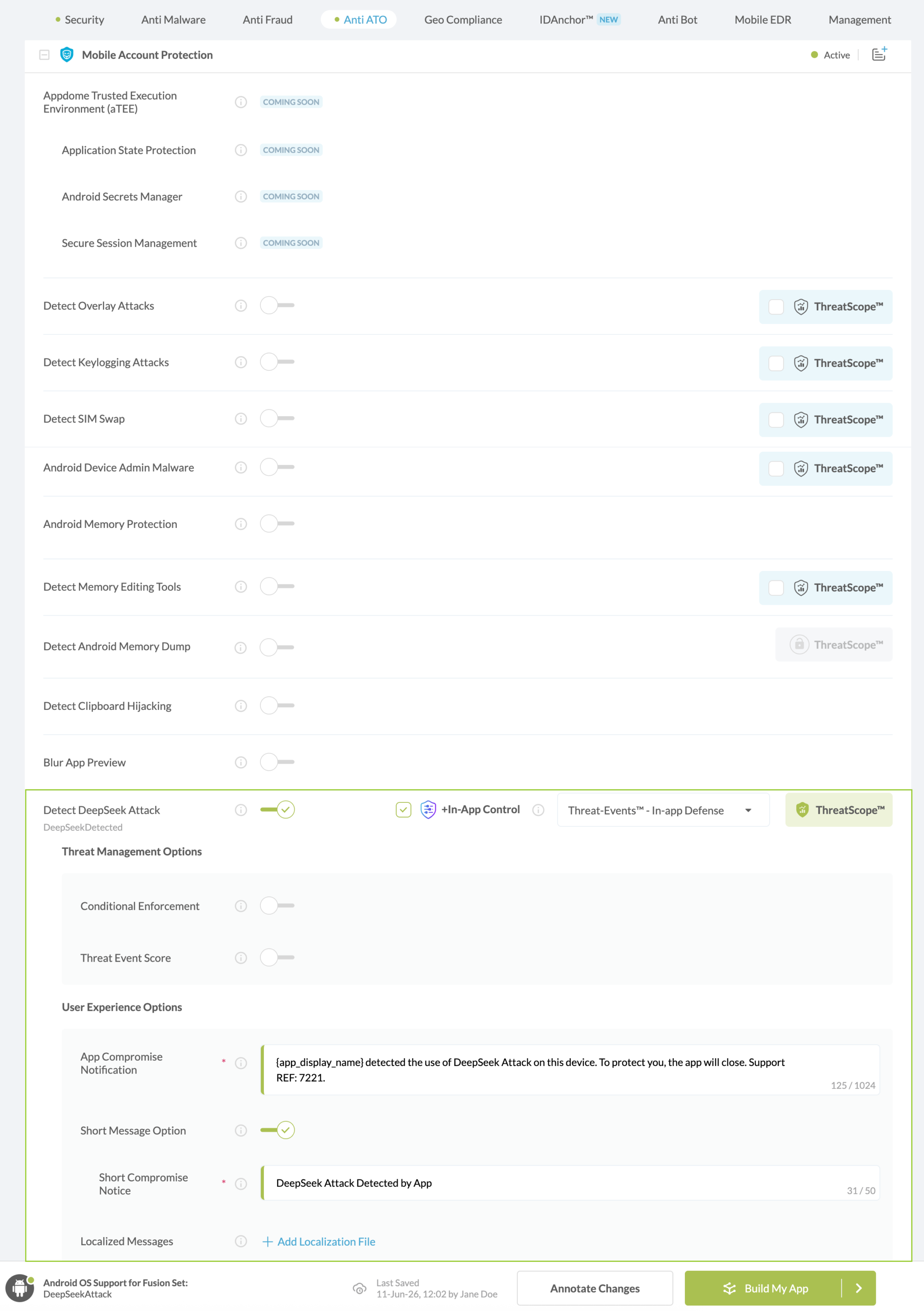924x1311 pixels.
Task: Check ThreatScope box for Detect Memory Editing Tools
Action: tap(776, 588)
